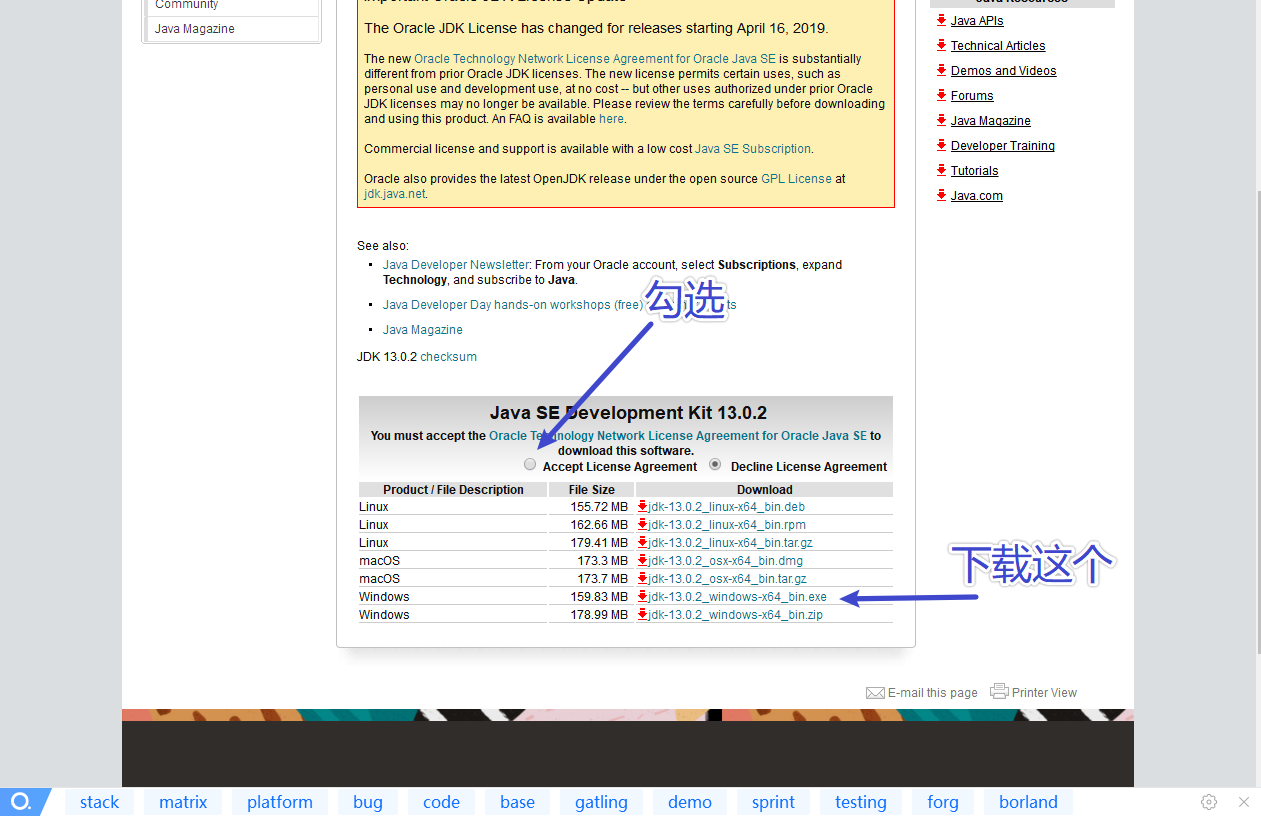Select the 'gatling' tag in bottom bar
The image size is (1261, 816).
click(601, 802)
